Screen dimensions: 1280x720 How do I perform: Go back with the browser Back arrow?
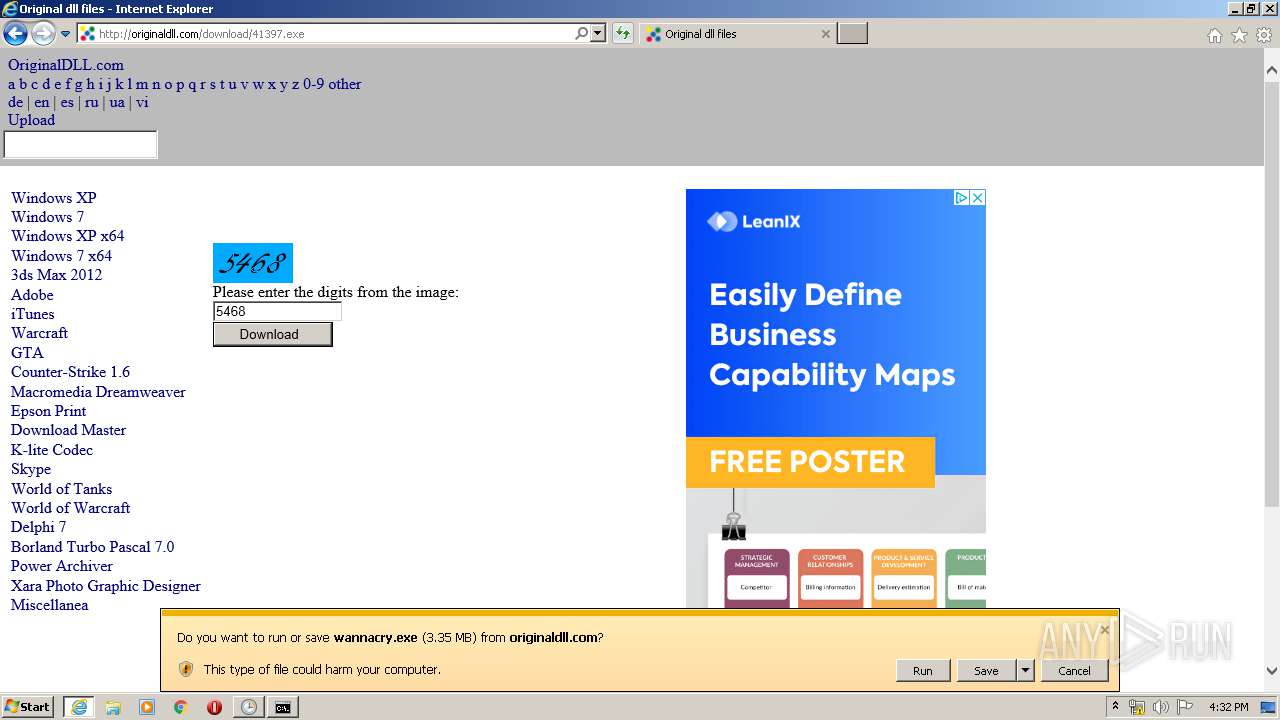[x=15, y=34]
